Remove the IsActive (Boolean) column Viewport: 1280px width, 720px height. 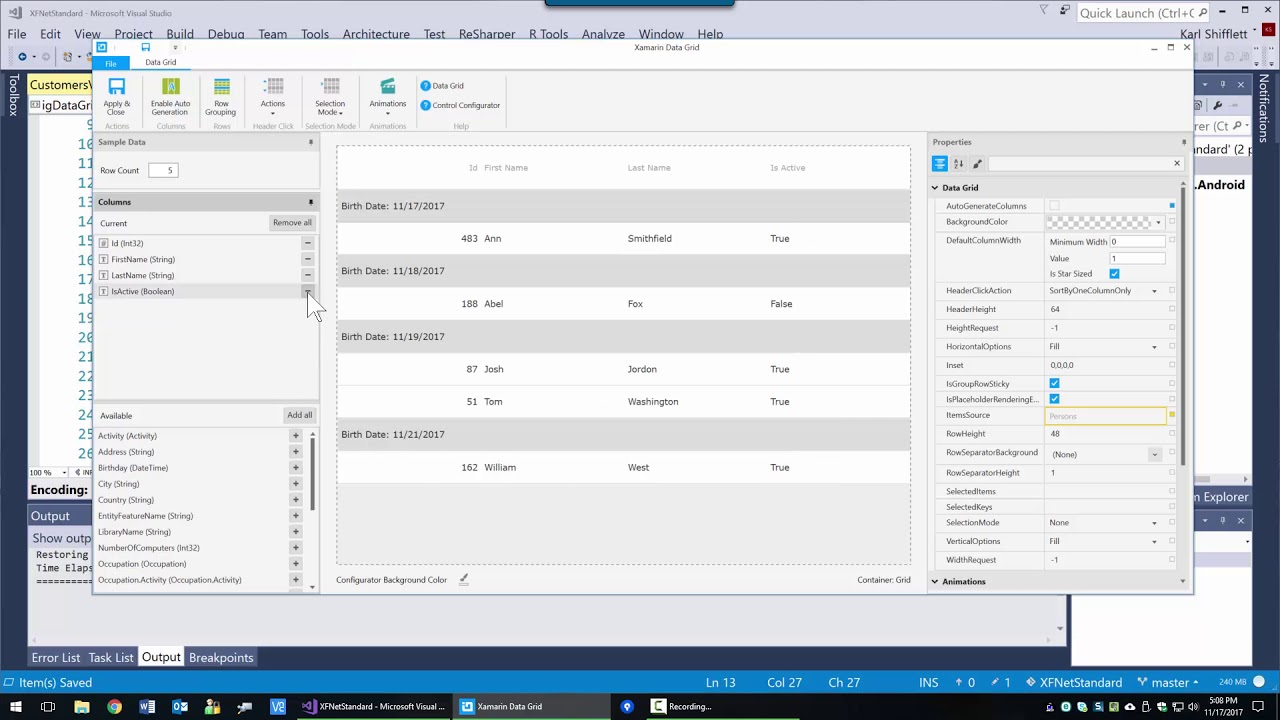pos(307,291)
